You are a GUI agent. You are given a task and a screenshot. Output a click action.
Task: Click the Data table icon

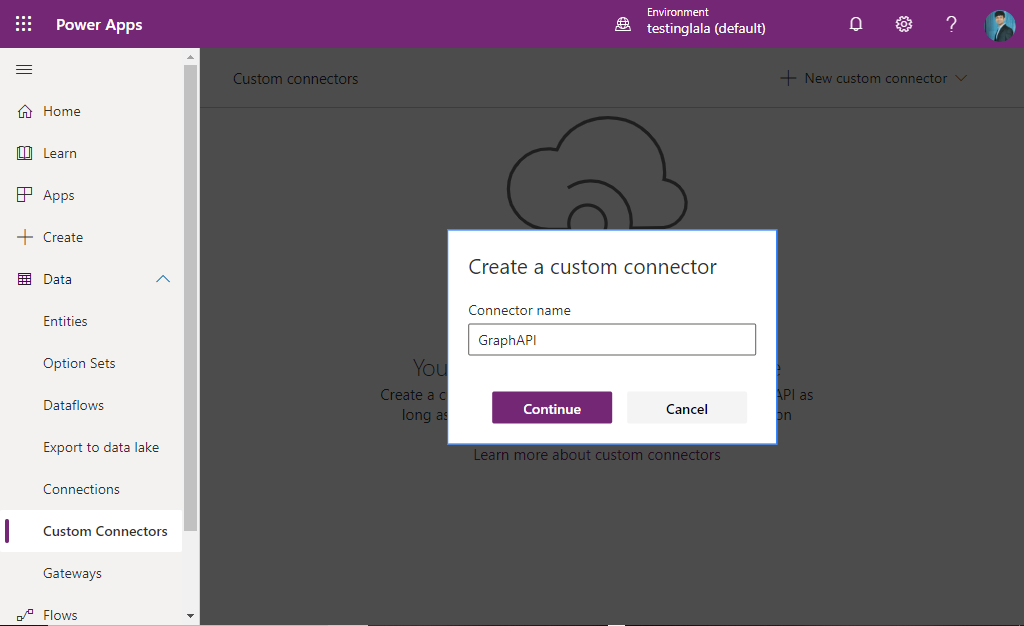pos(25,279)
